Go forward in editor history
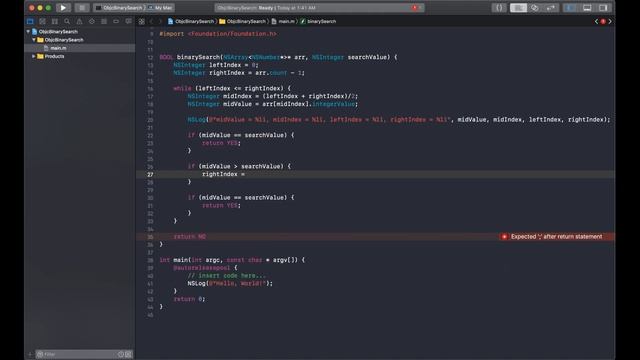Viewport: 640px width, 360px height. (160, 21)
